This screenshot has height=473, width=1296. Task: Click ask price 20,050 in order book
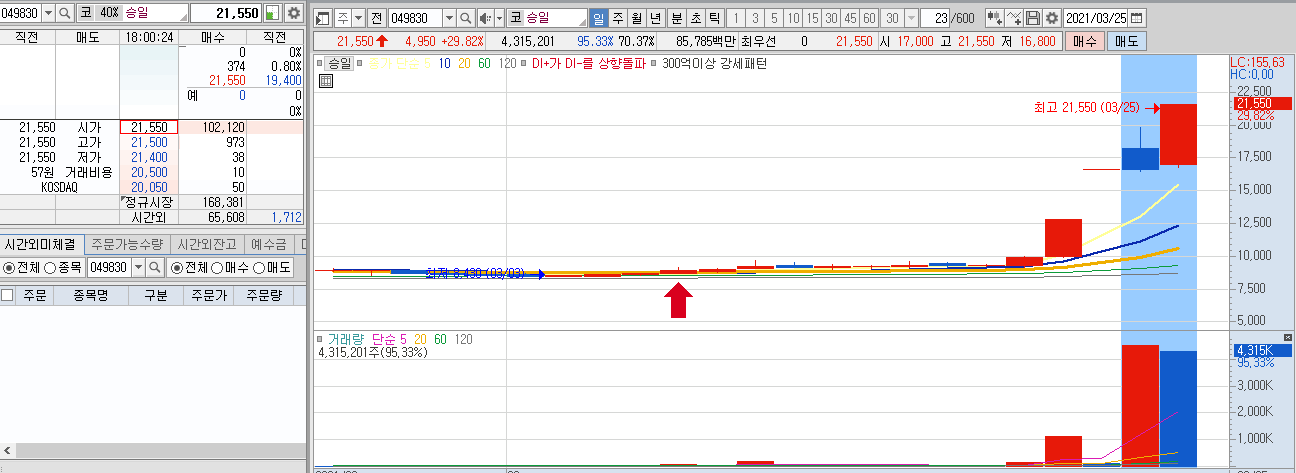(x=148, y=187)
